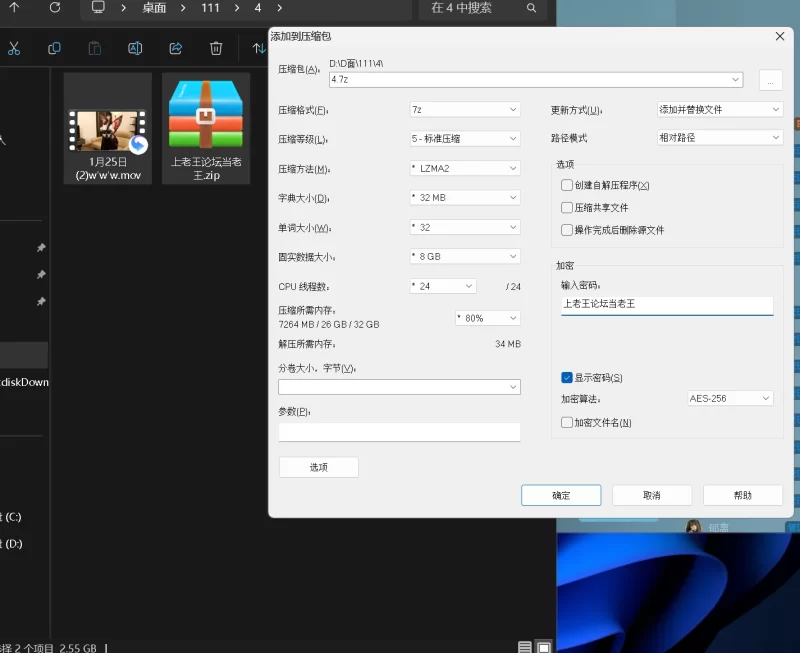The image size is (800, 653).
Task: Click the Rename icon in Explorer toolbar
Action: point(135,48)
